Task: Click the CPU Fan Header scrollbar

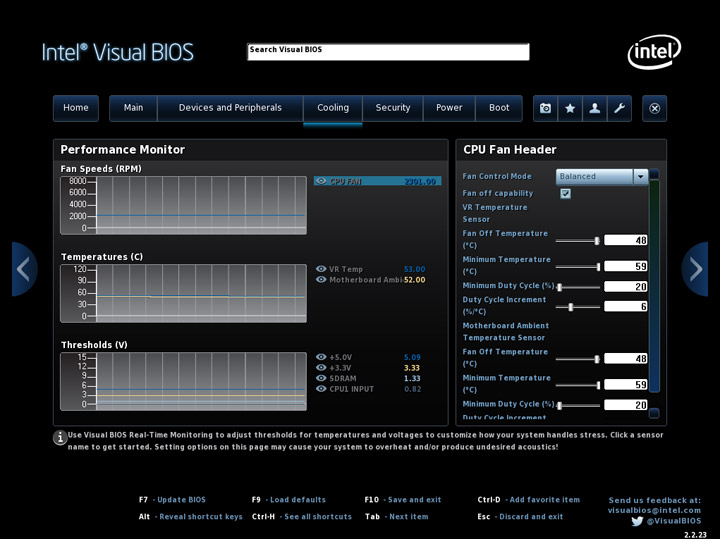Action: pos(654,286)
